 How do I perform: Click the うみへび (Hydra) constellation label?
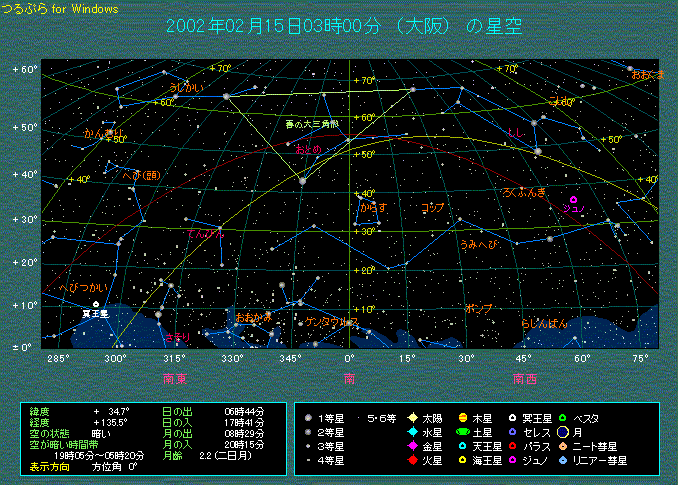pyautogui.click(x=478, y=244)
